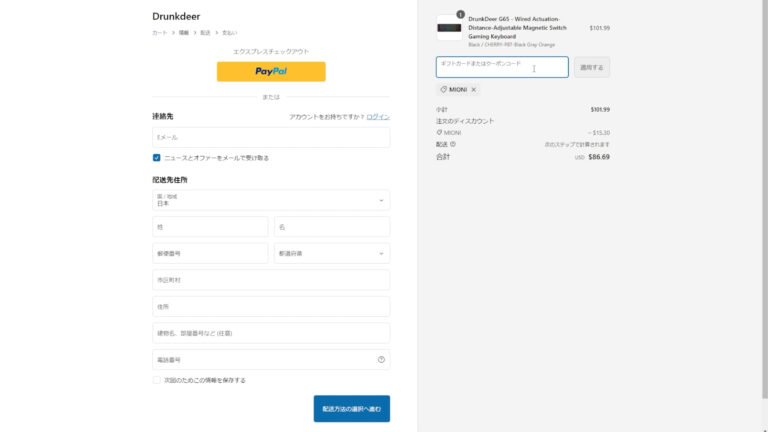
Task: Select the 配送 breadcrumb step
Action: tap(205, 33)
